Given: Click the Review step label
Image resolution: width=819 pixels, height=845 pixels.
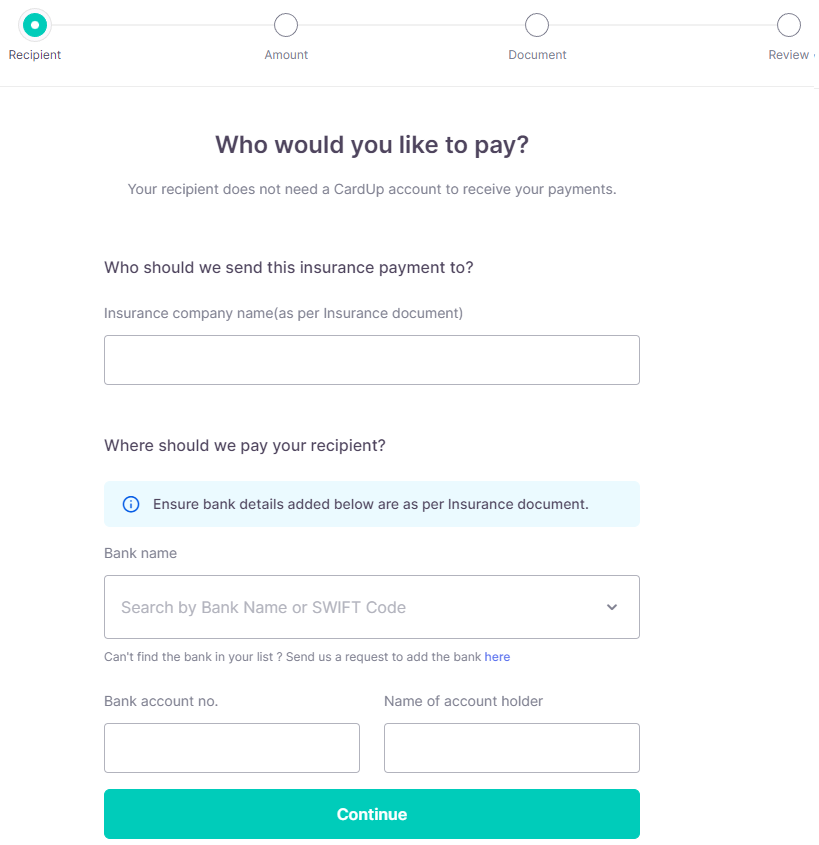Looking at the screenshot, I should point(789,55).
